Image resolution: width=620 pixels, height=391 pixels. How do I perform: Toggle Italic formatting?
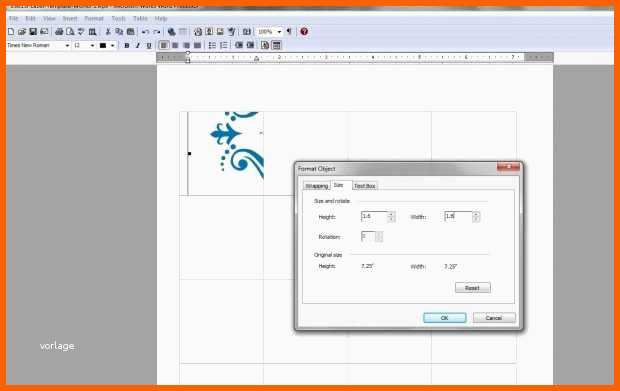[x=138, y=45]
